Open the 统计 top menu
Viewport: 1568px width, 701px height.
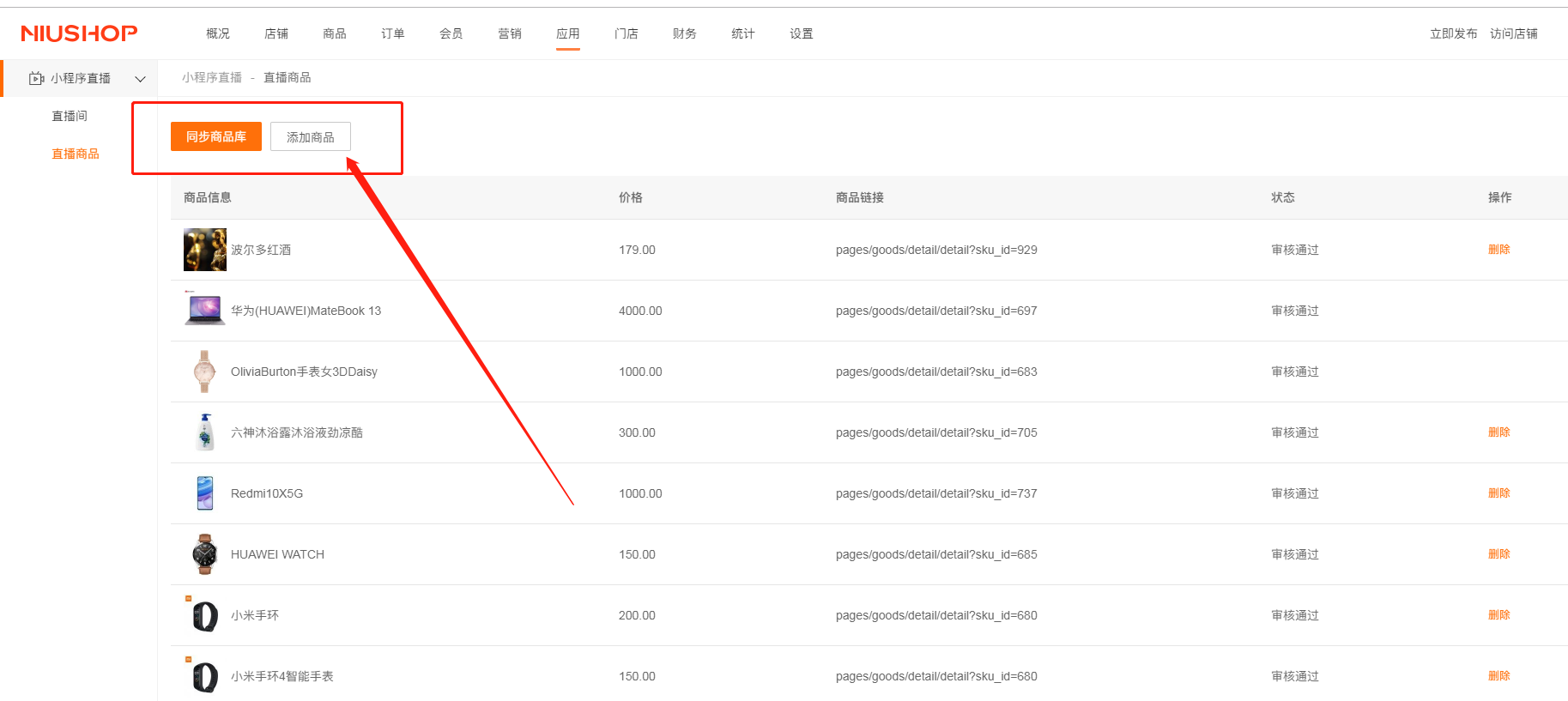pos(743,33)
